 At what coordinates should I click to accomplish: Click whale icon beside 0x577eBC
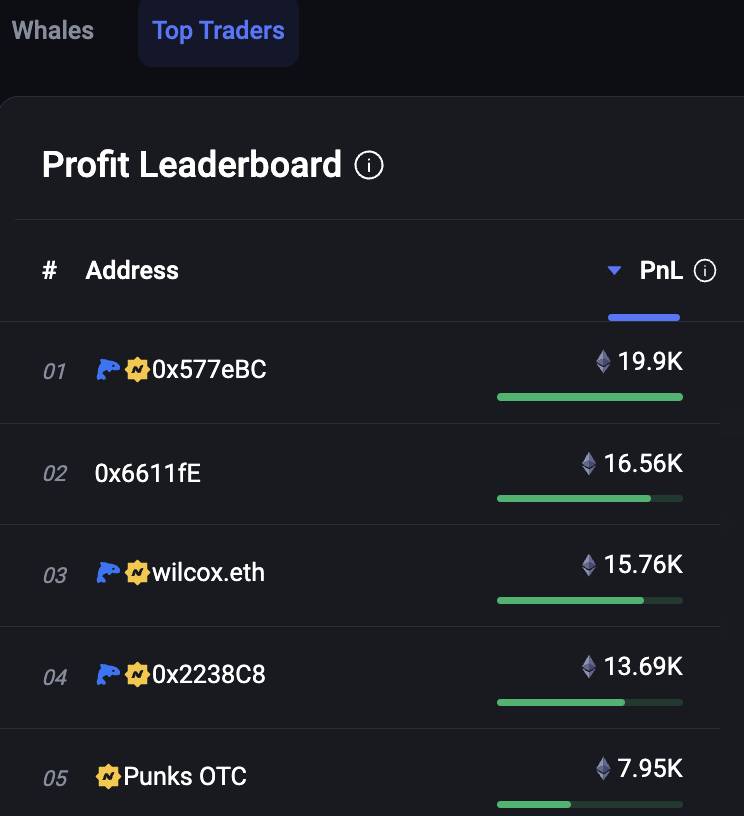pyautogui.click(x=108, y=369)
